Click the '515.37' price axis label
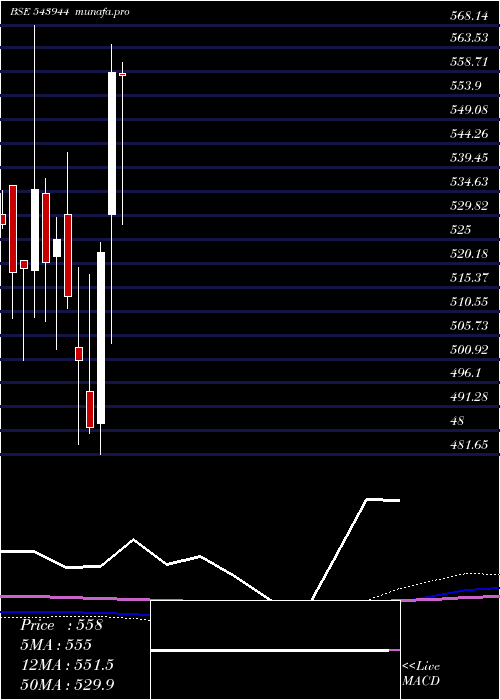 (468, 278)
